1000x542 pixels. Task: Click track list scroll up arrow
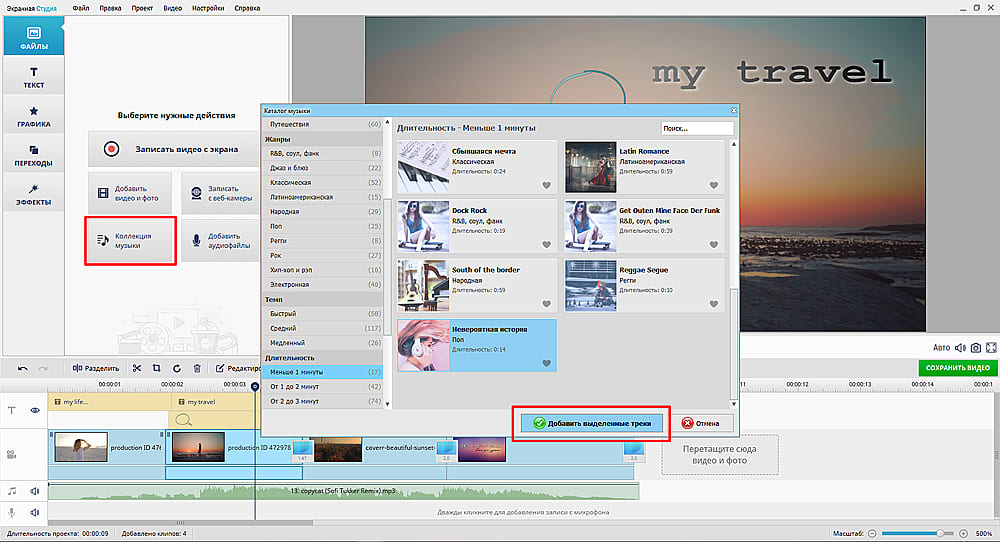click(x=733, y=144)
